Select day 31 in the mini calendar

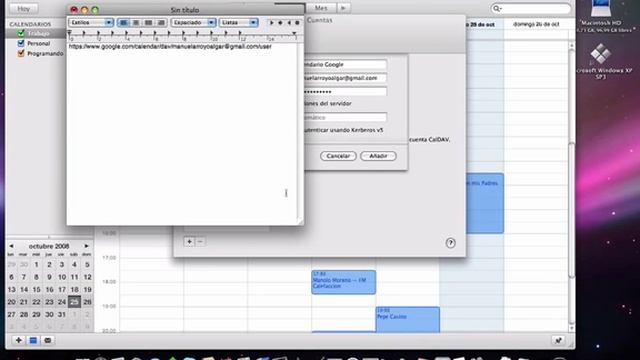[x=62, y=314]
